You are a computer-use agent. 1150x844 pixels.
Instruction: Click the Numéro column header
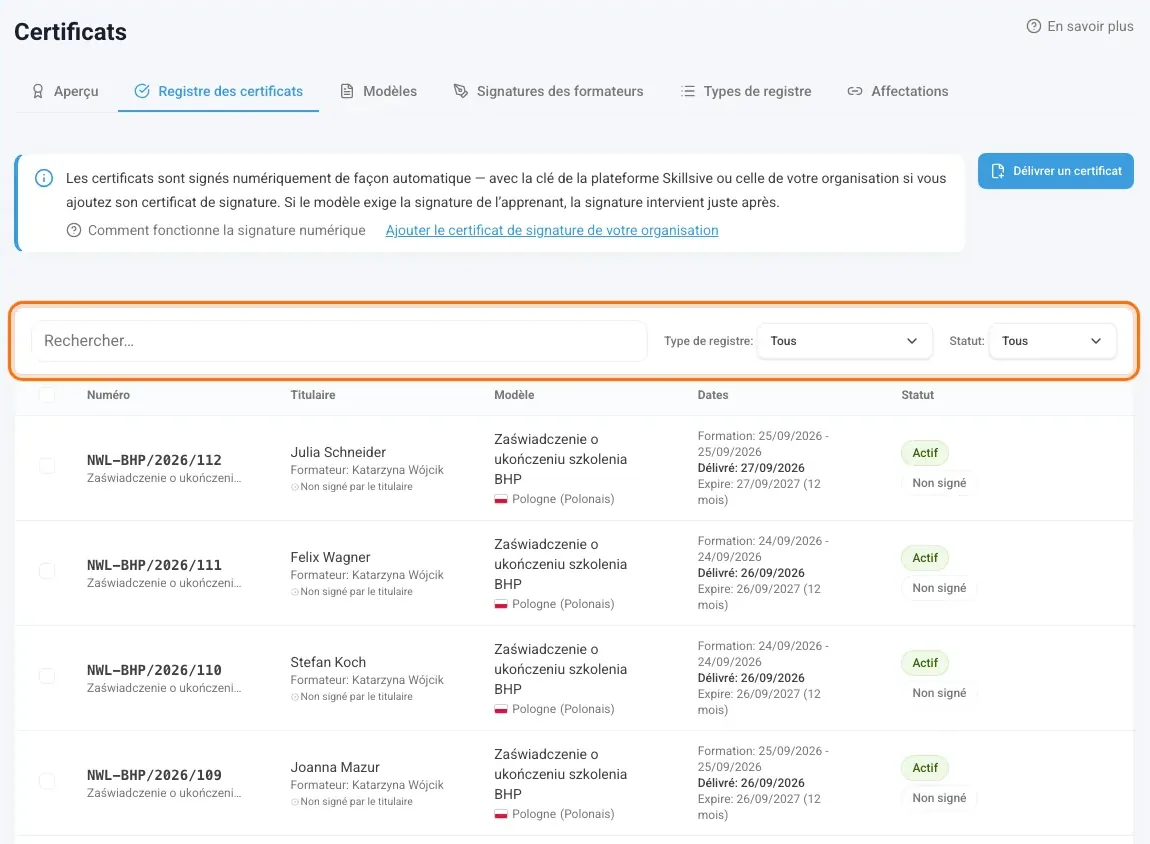[108, 395]
